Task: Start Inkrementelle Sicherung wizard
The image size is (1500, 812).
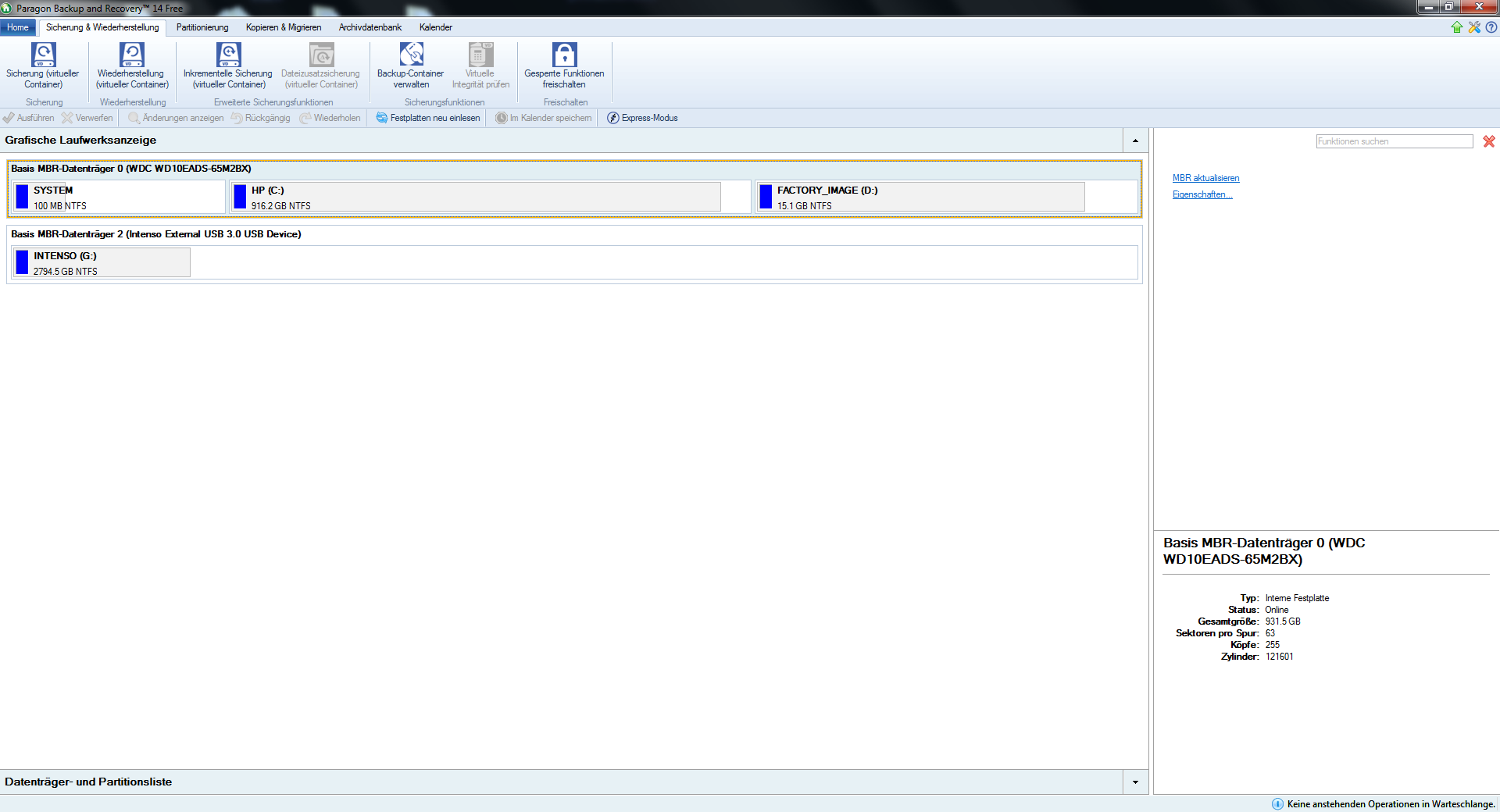Action: [x=228, y=66]
